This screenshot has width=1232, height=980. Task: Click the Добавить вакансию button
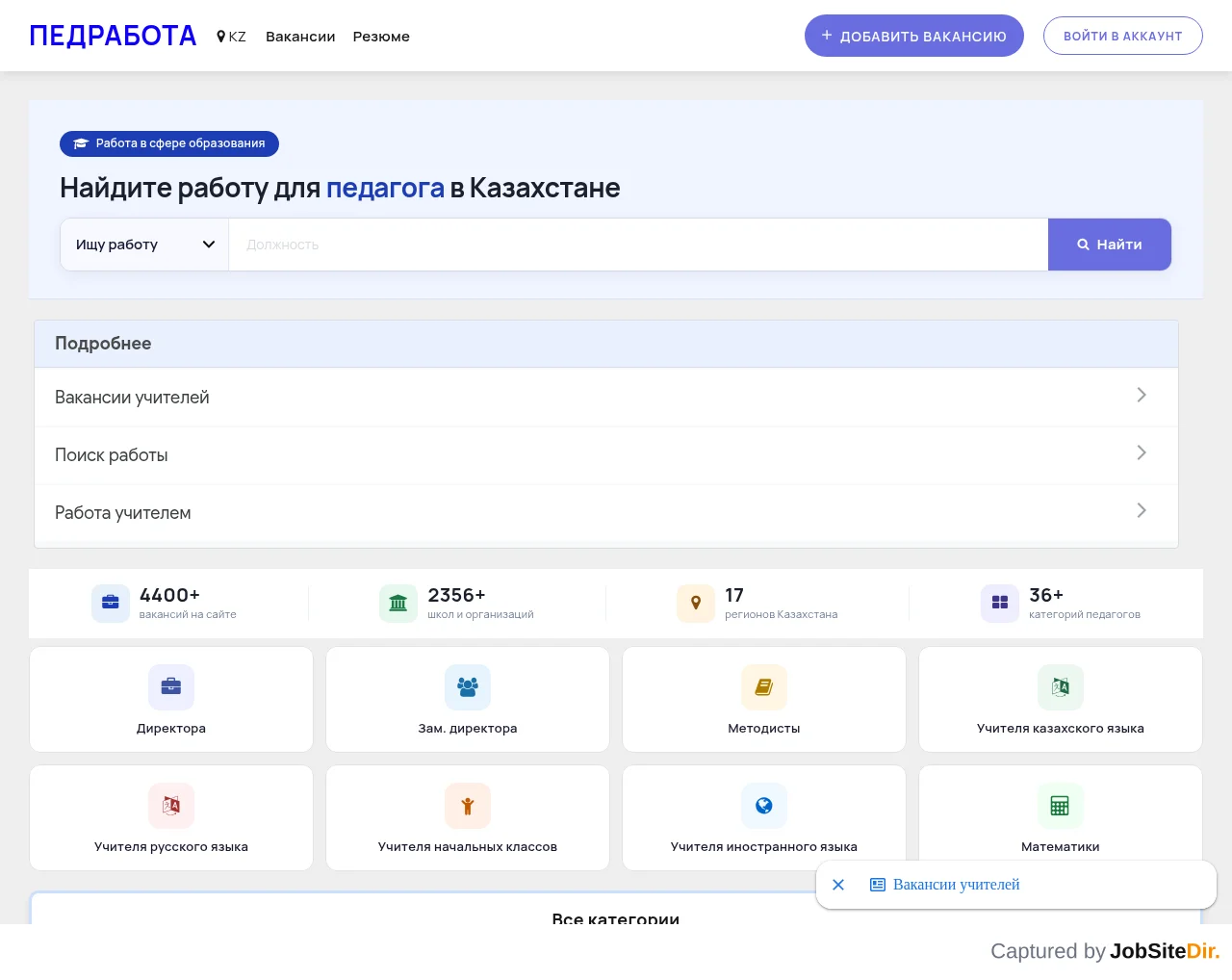[x=914, y=36]
